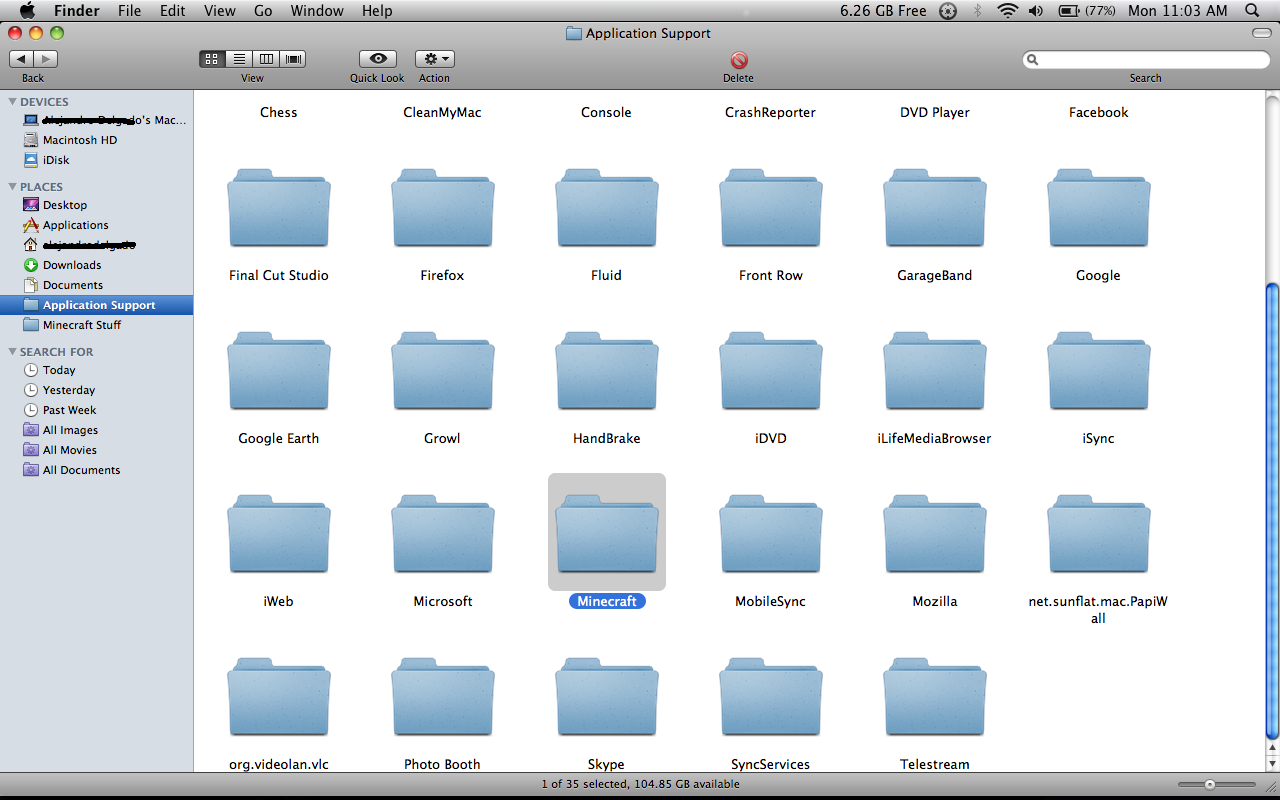Click the Finder search field

[x=1145, y=60]
